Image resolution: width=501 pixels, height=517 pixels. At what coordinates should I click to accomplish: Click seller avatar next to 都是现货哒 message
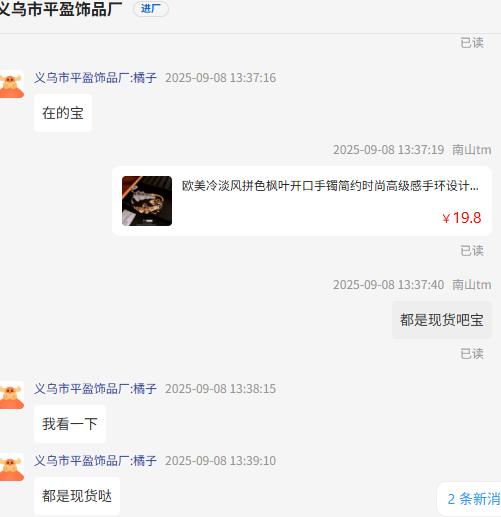[12, 467]
